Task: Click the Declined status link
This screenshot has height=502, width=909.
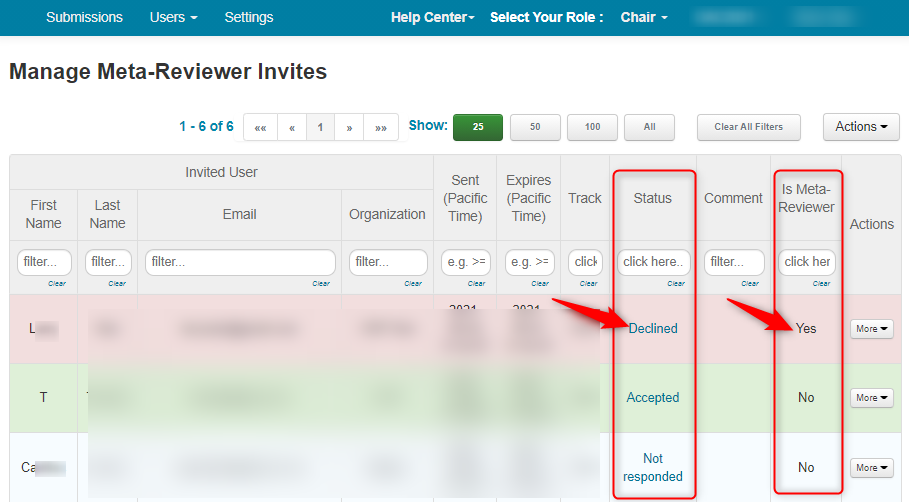Action: coord(653,329)
